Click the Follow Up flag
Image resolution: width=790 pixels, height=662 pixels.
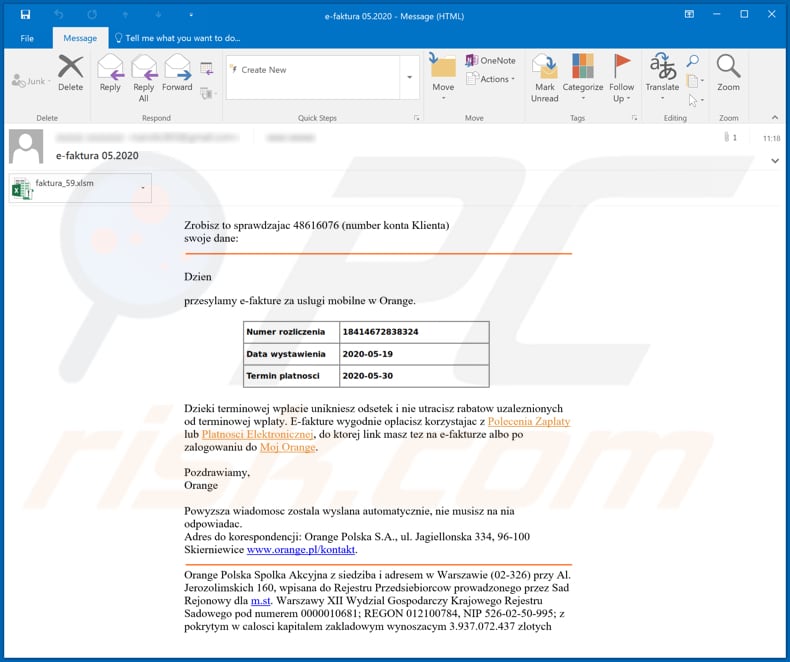click(622, 78)
